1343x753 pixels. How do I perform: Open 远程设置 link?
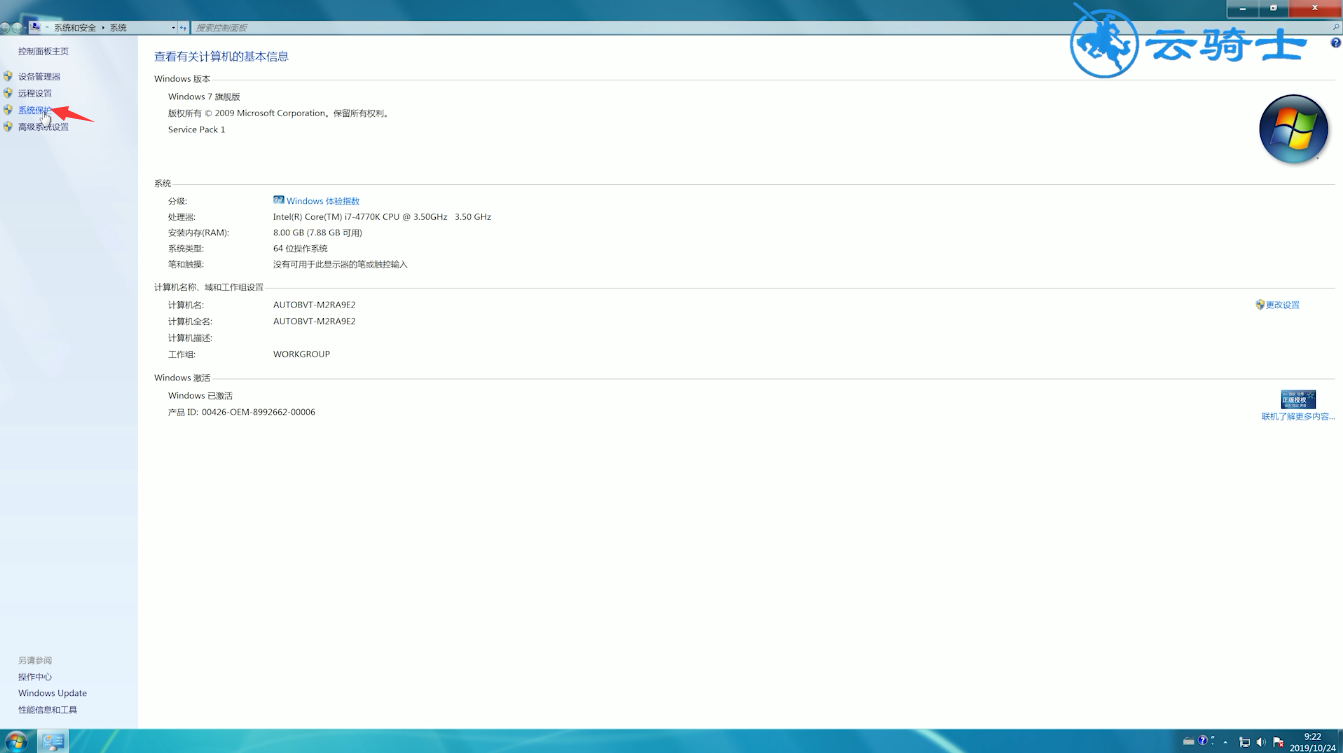[x=35, y=93]
